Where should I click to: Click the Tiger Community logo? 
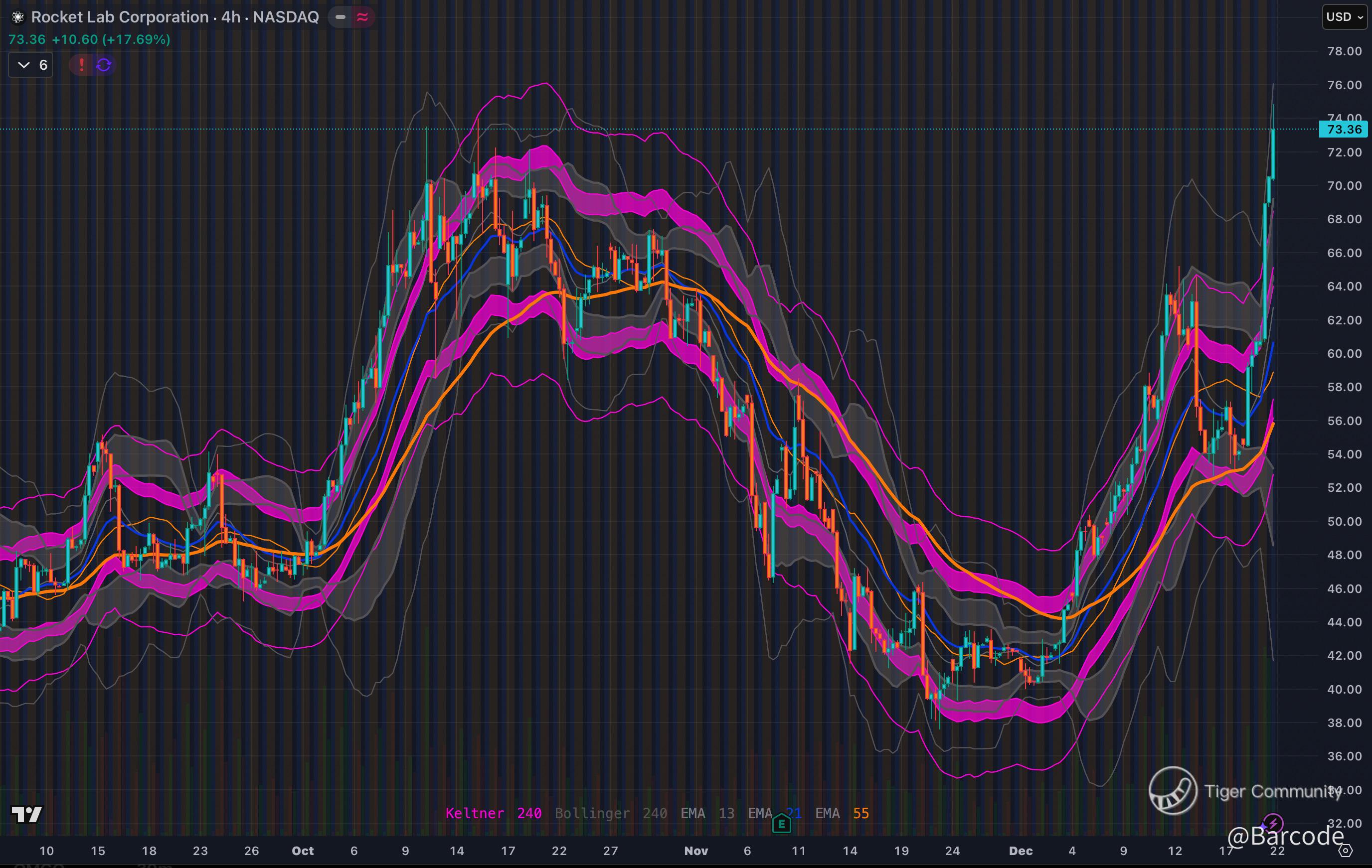pos(1173,791)
